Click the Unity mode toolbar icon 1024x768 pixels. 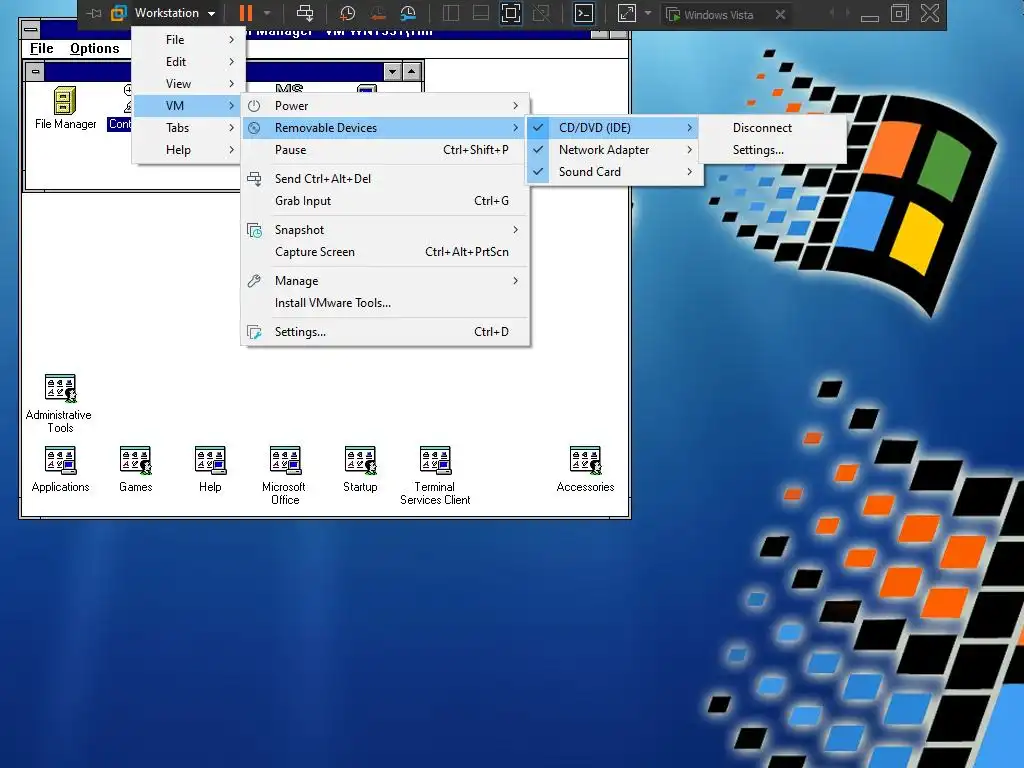pos(541,13)
